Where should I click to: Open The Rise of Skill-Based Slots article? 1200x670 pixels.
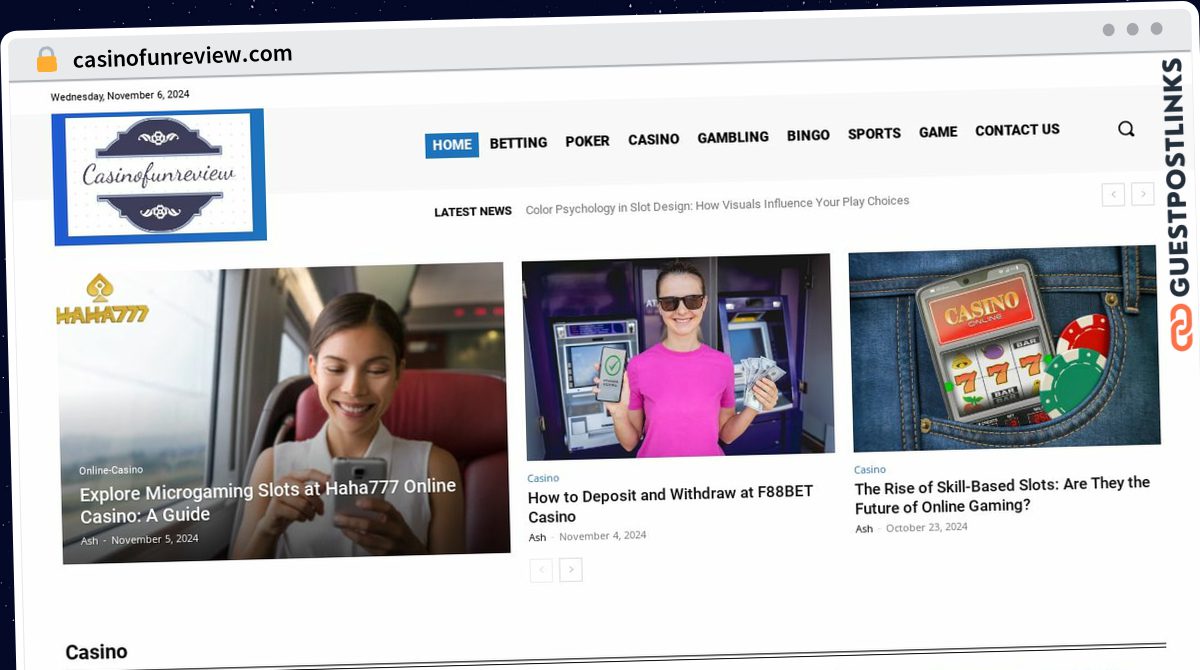[1002, 494]
